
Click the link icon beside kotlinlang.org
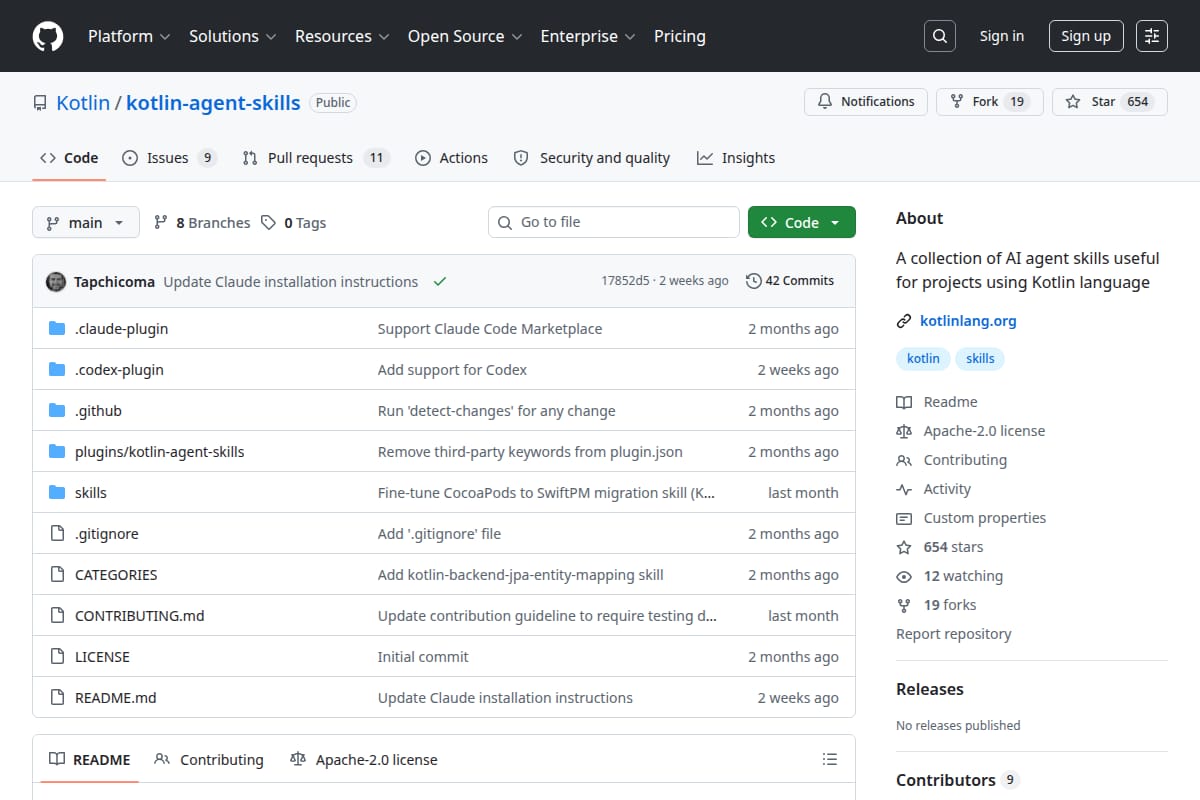click(904, 321)
